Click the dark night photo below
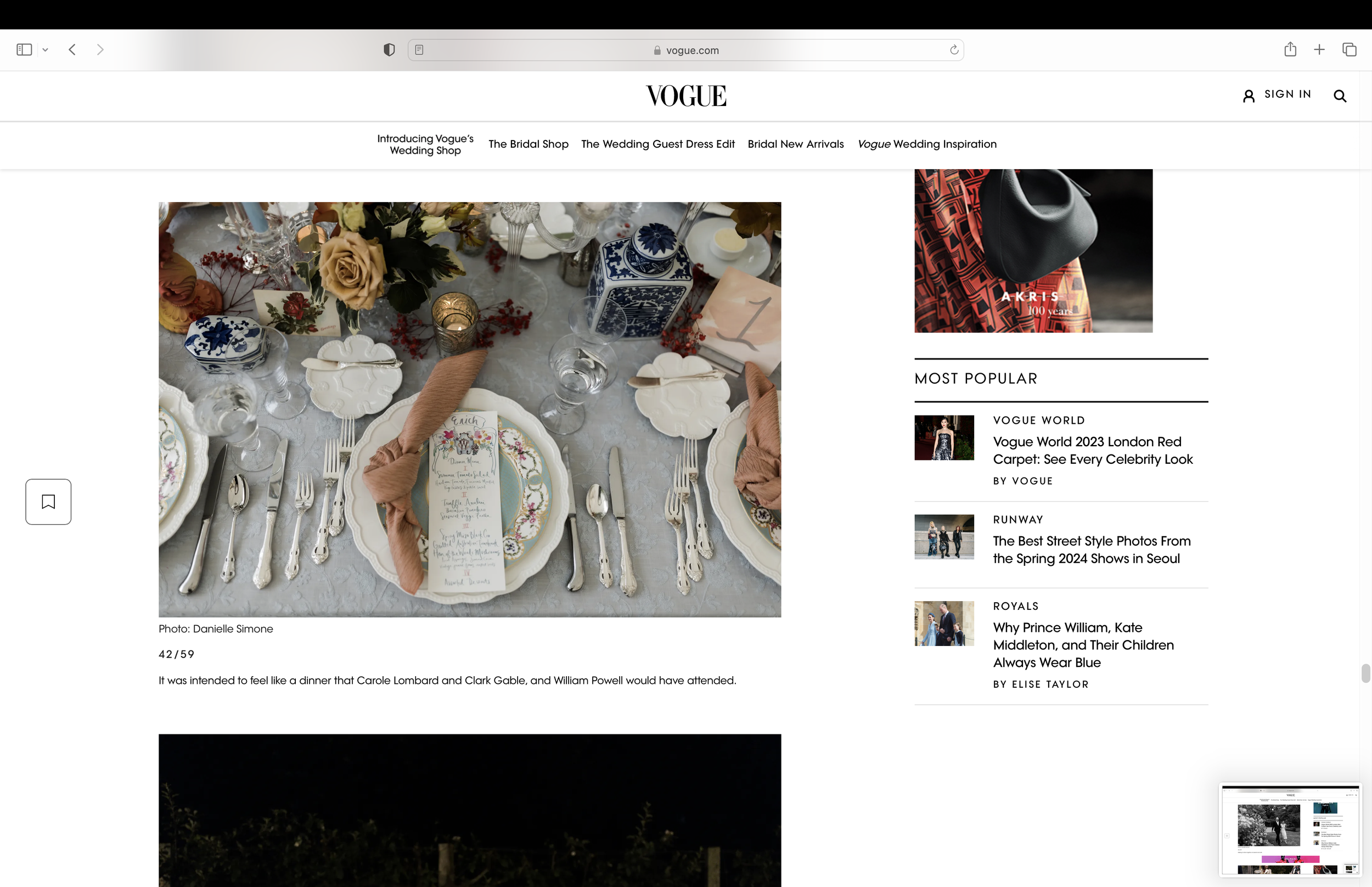Image resolution: width=1372 pixels, height=887 pixels. click(470, 810)
